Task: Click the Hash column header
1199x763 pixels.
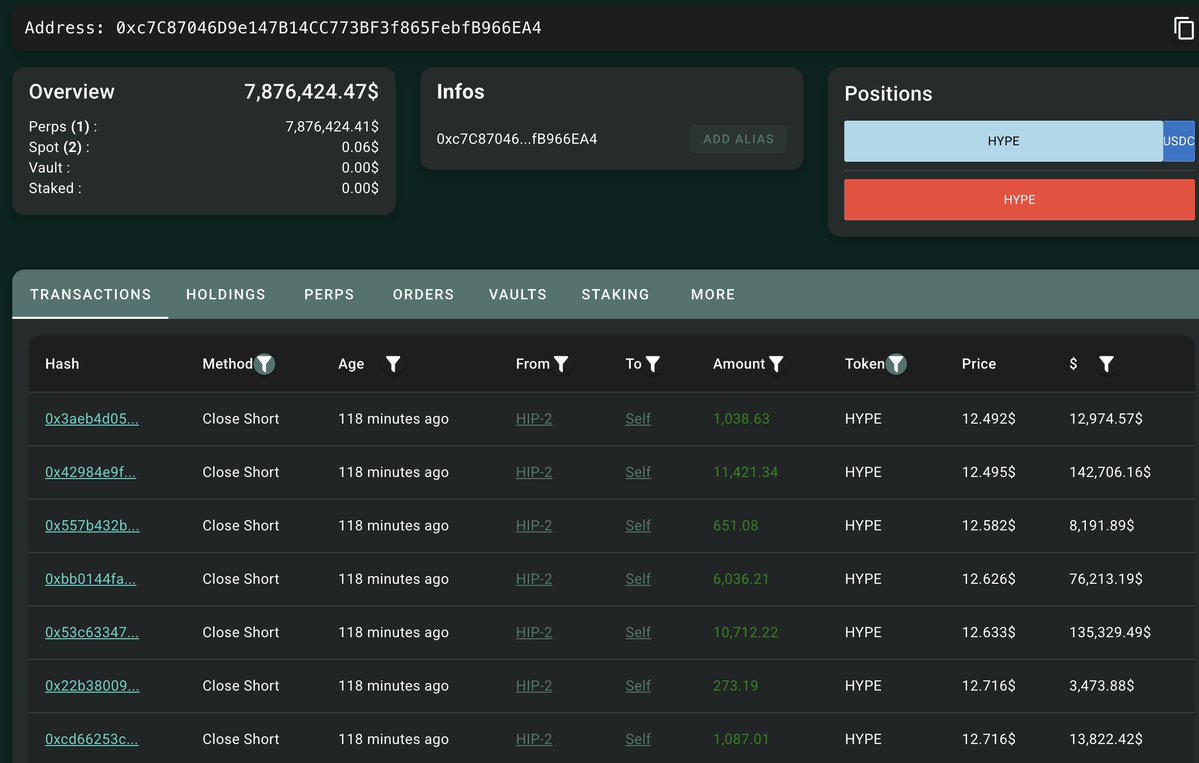Action: [x=62, y=364]
